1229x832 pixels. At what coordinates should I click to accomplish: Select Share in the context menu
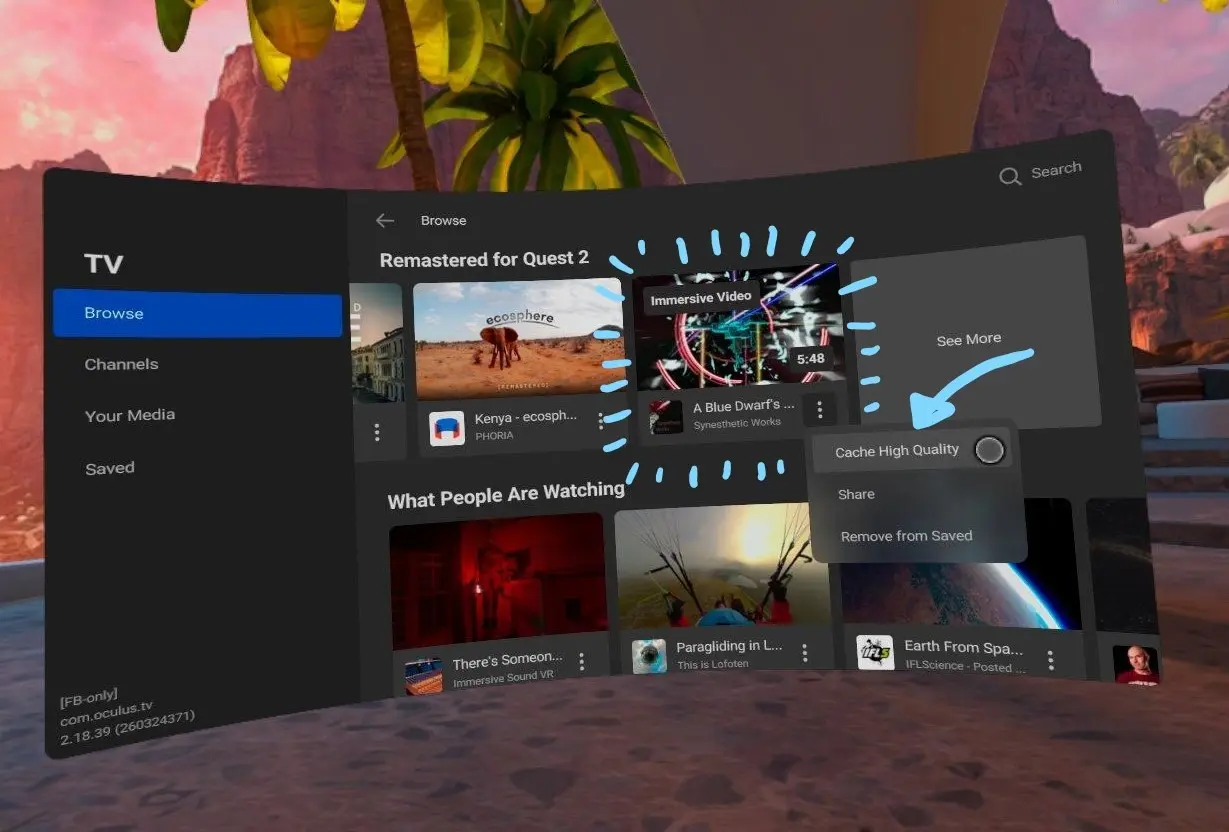point(856,494)
